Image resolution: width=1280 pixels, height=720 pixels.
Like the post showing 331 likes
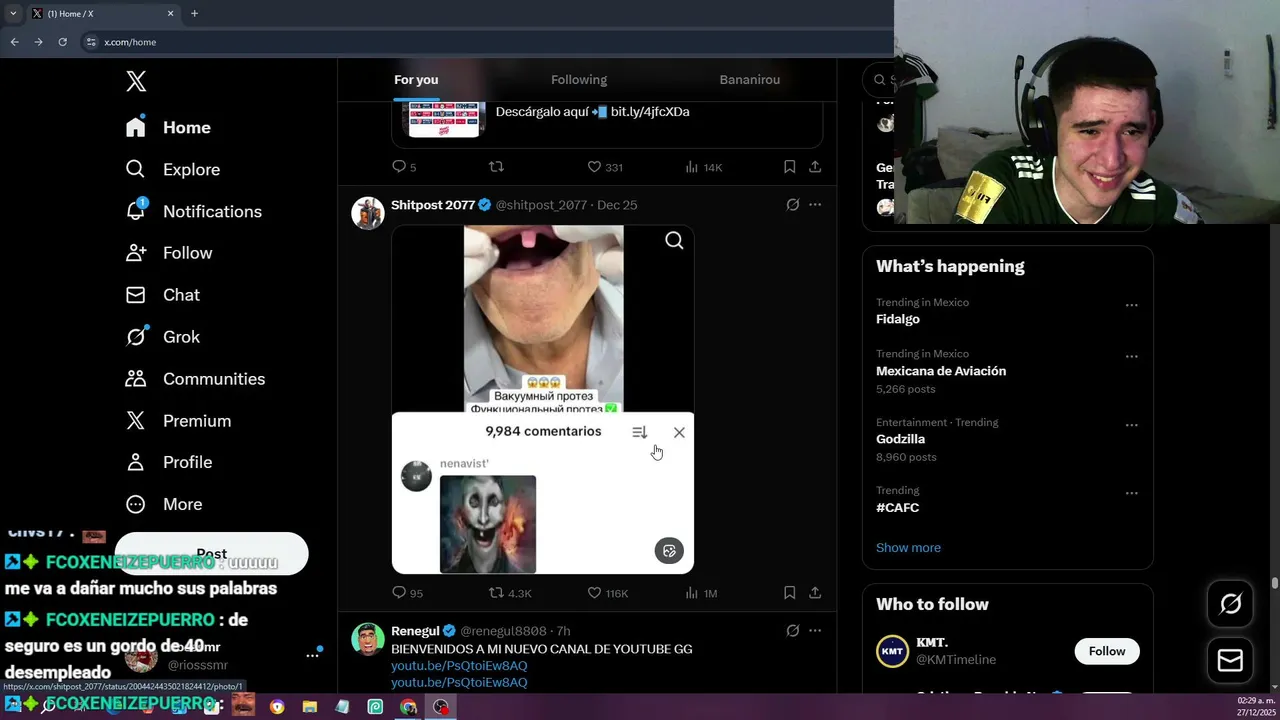tap(604, 167)
